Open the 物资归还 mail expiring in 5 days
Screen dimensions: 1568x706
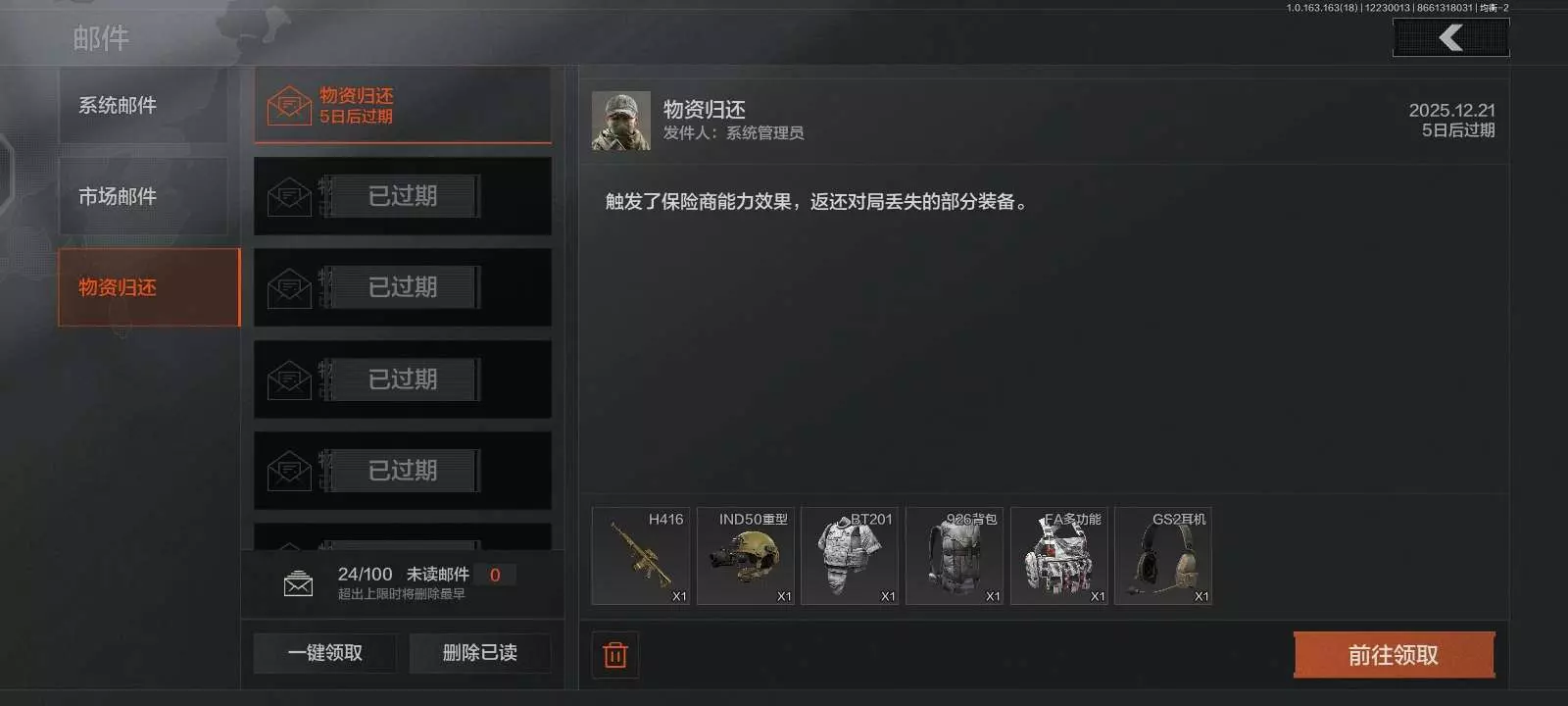point(403,105)
